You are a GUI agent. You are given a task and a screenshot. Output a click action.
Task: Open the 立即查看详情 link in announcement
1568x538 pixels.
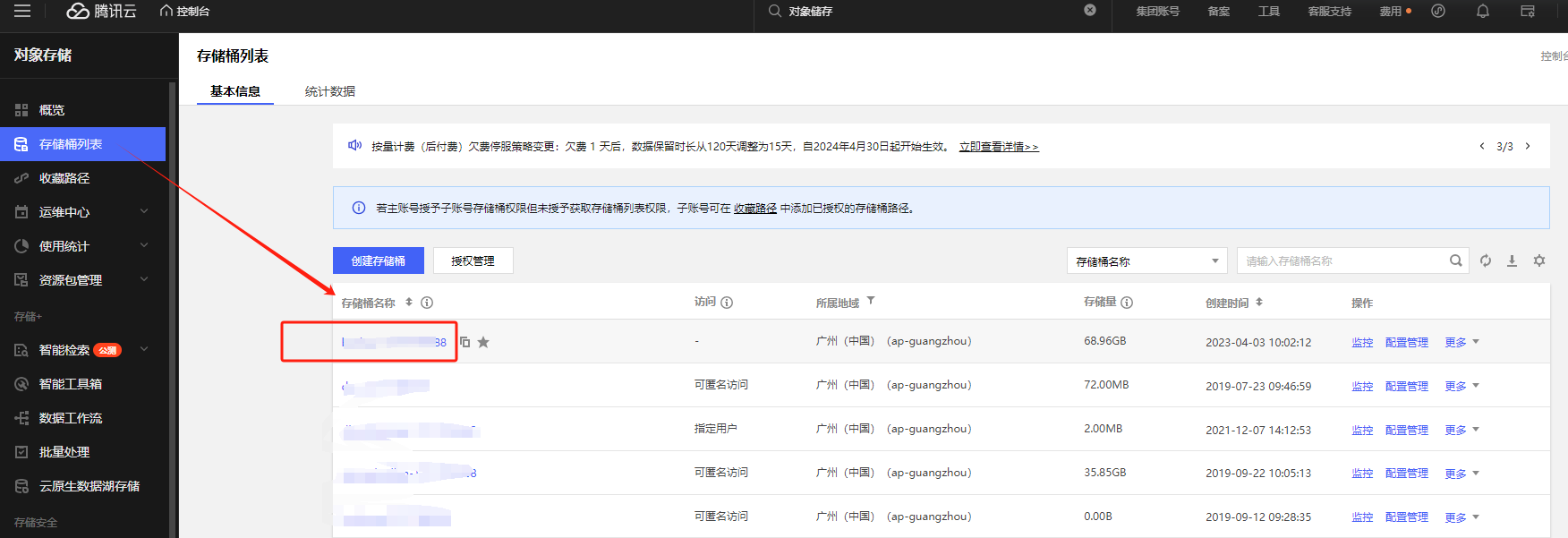[999, 147]
